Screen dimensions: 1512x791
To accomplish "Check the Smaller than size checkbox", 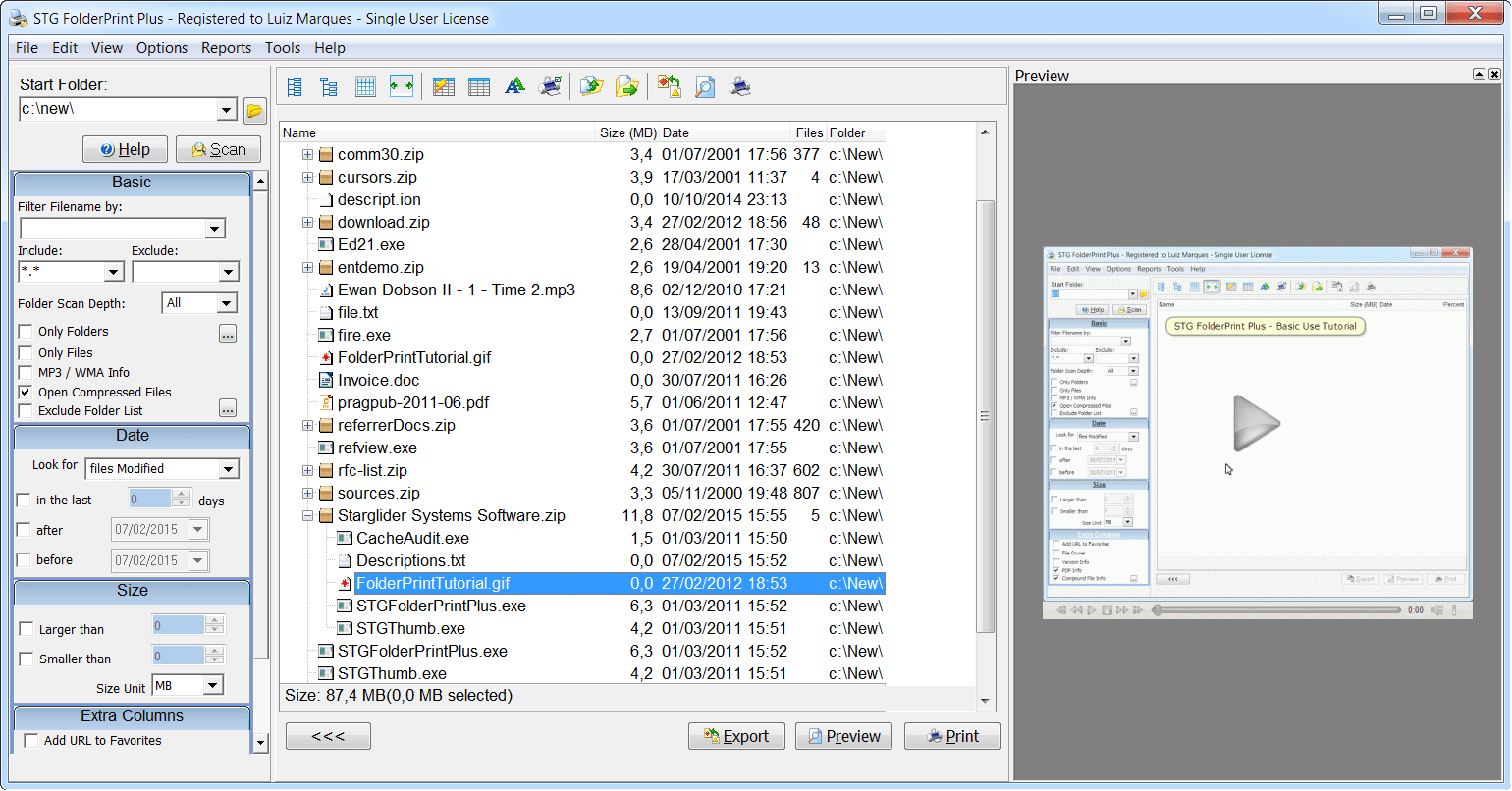I will 27,659.
